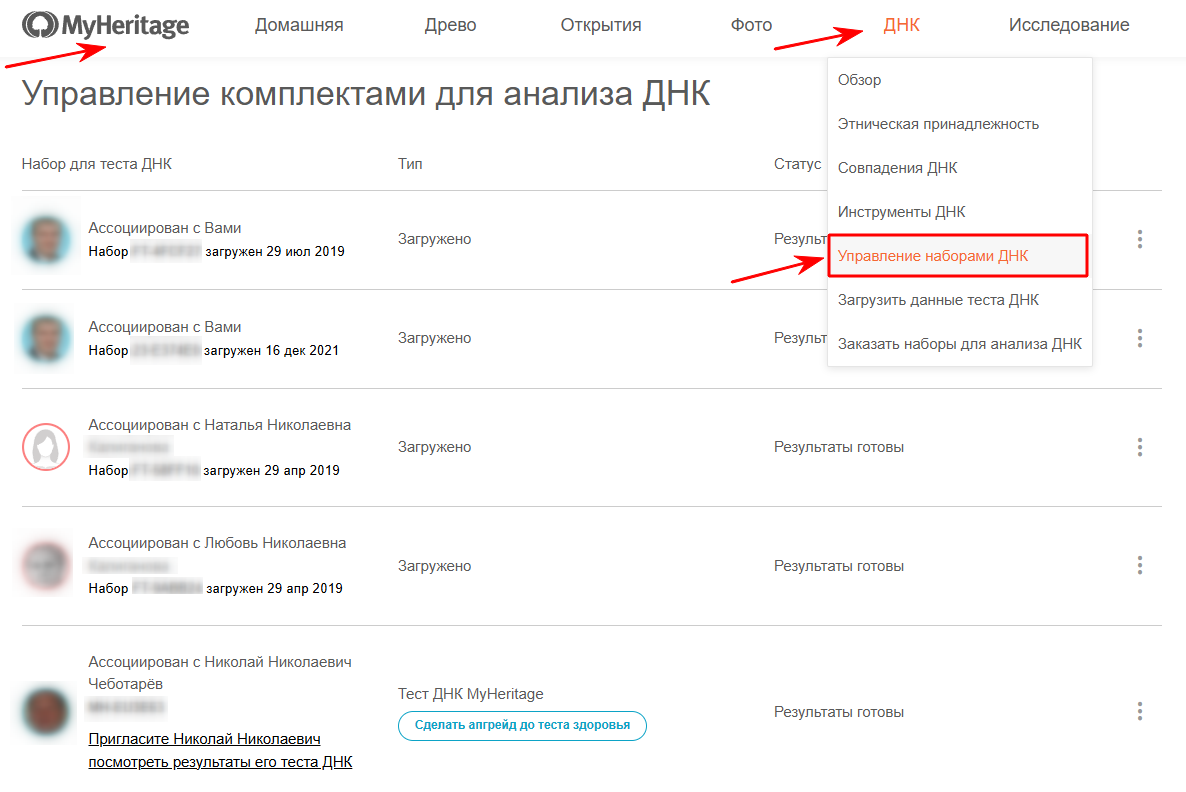This screenshot has height=792, width=1186.
Task: Click Николай Николаевич Чеботарёв's avatar photo
Action: (46, 711)
